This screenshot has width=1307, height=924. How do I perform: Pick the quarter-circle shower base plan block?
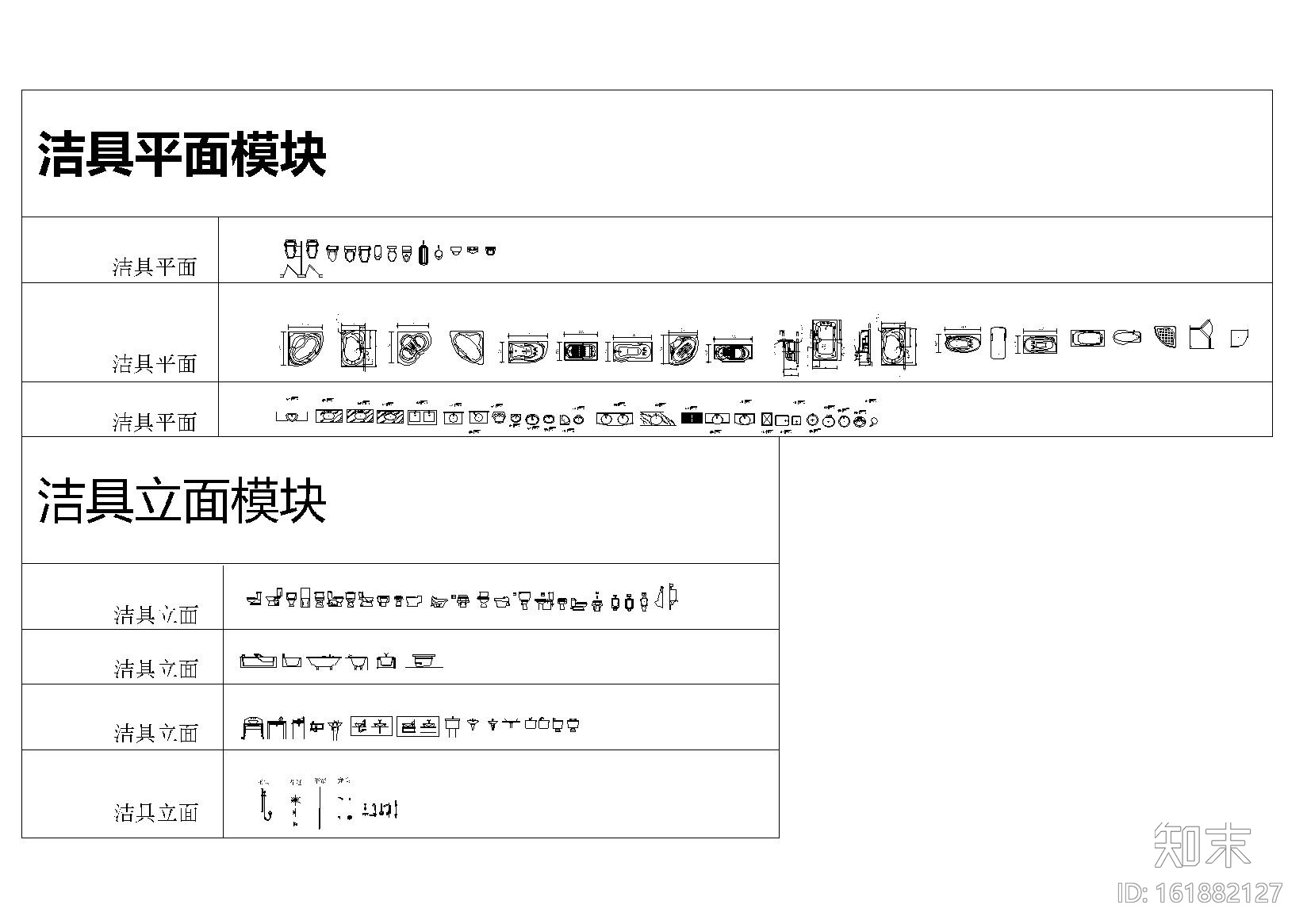click(1240, 339)
